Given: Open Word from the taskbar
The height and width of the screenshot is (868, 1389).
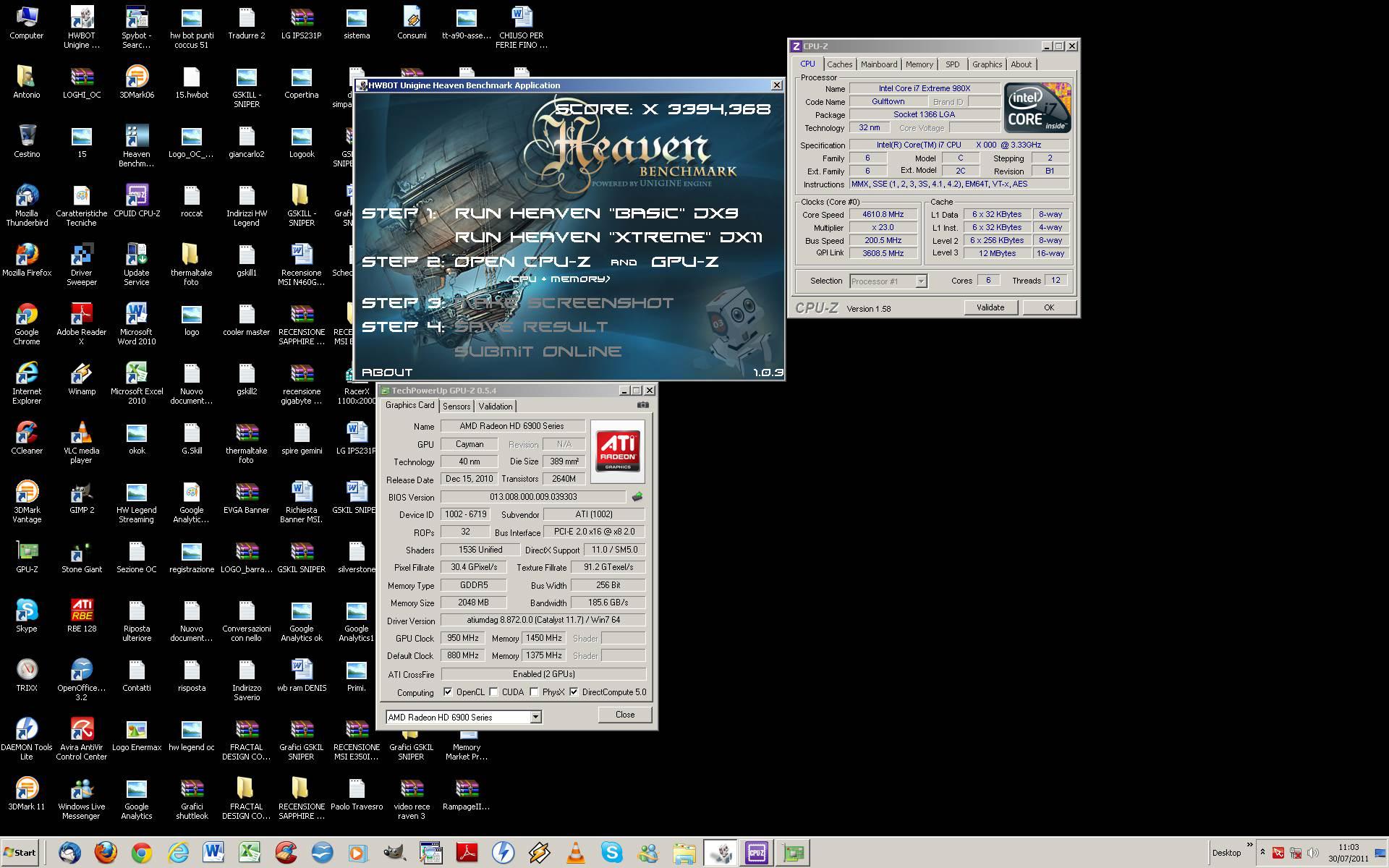Looking at the screenshot, I should [x=213, y=853].
